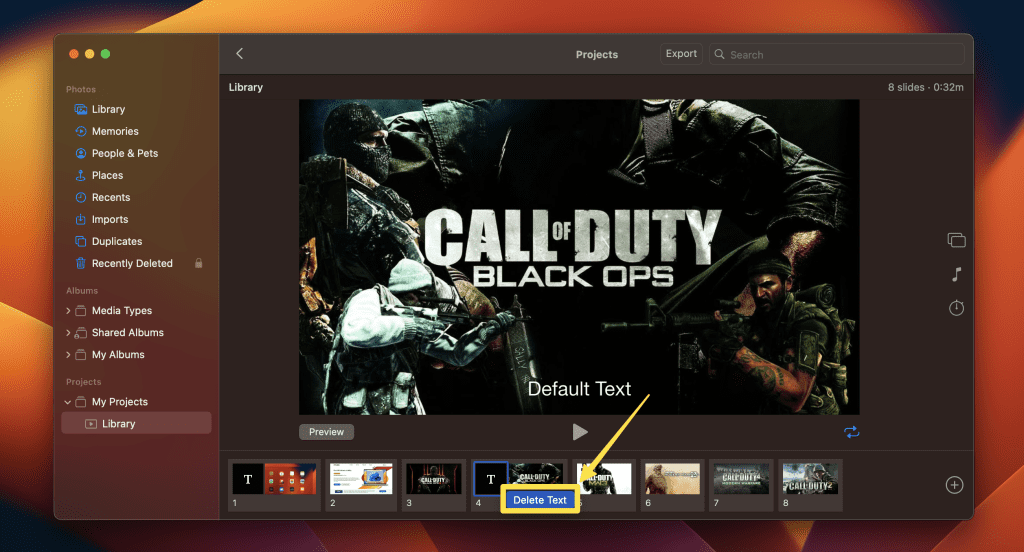Screen dimensions: 1024x552
Task: Open Memories in the sidebar
Action: (115, 131)
